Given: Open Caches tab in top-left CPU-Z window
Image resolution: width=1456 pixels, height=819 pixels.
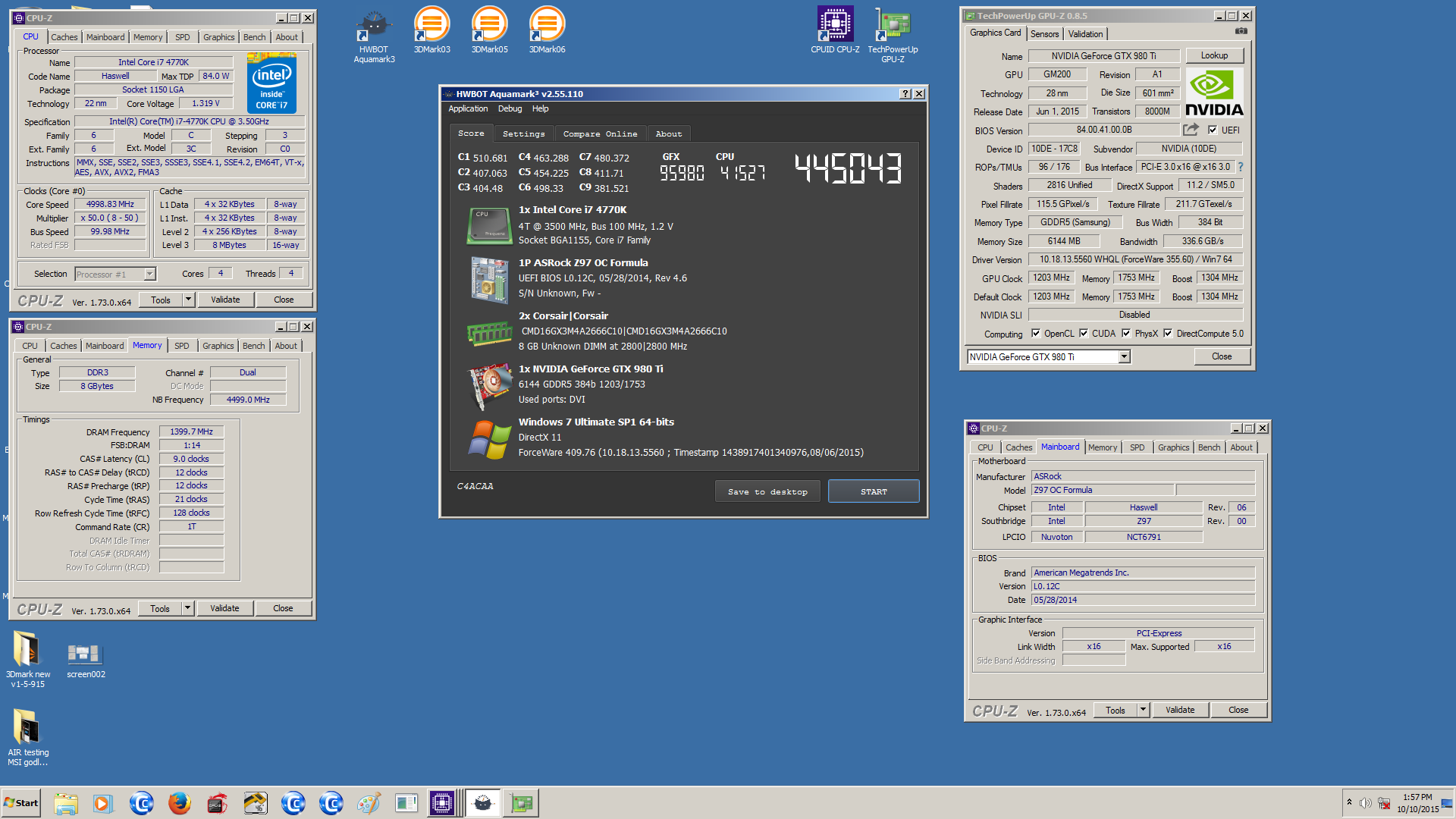Looking at the screenshot, I should [64, 37].
